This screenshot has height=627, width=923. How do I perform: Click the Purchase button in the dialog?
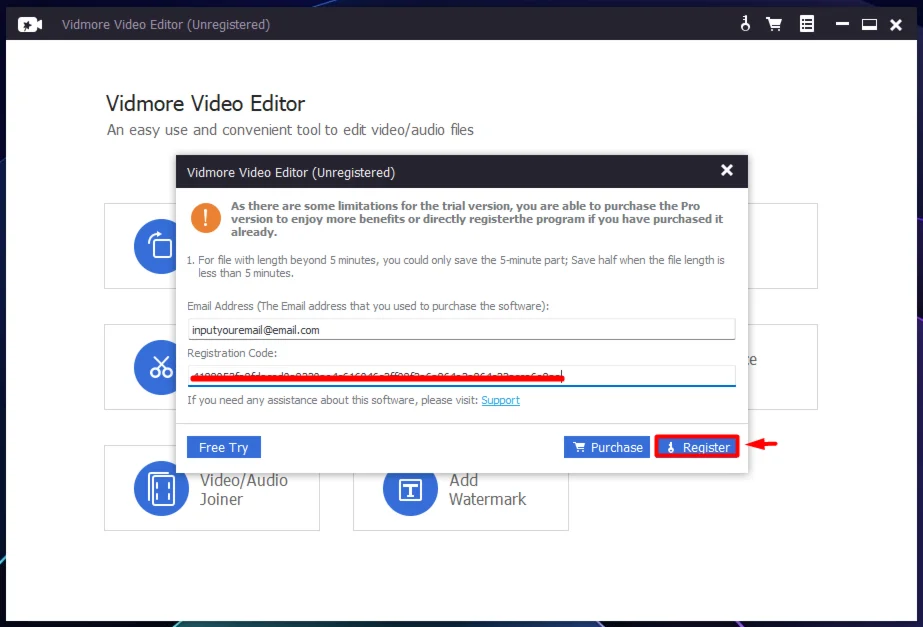click(x=607, y=447)
